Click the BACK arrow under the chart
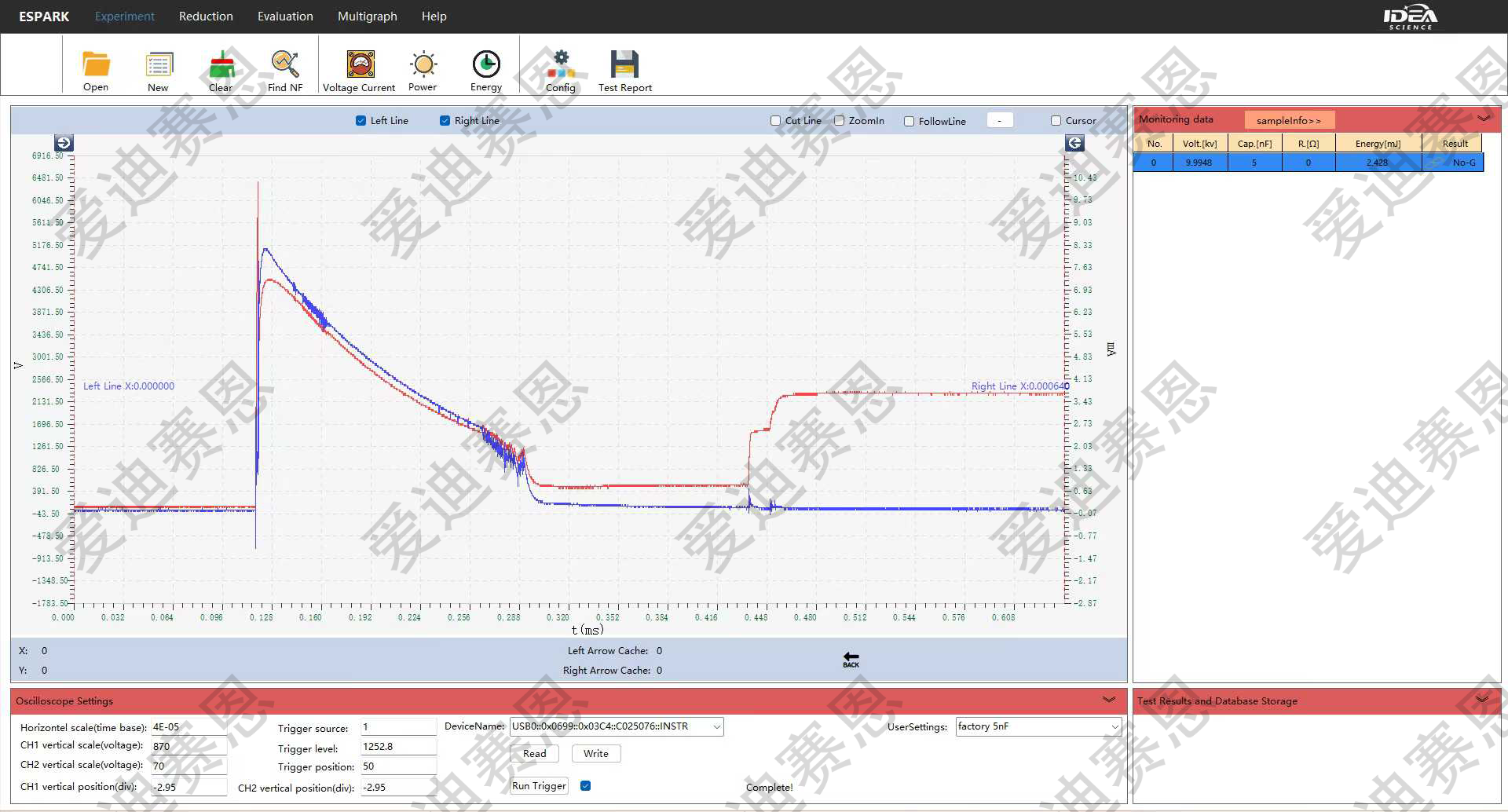This screenshot has height=812, width=1508. click(851, 660)
